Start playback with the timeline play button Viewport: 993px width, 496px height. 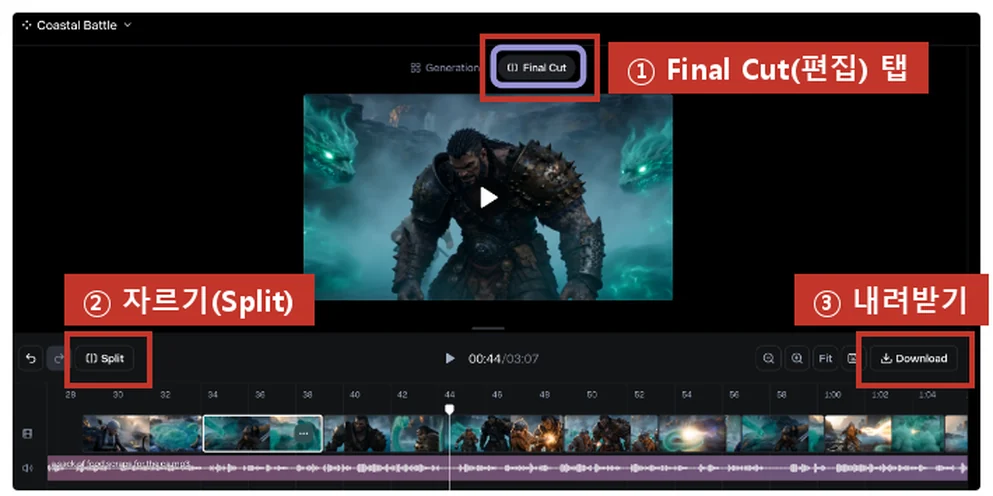point(450,359)
